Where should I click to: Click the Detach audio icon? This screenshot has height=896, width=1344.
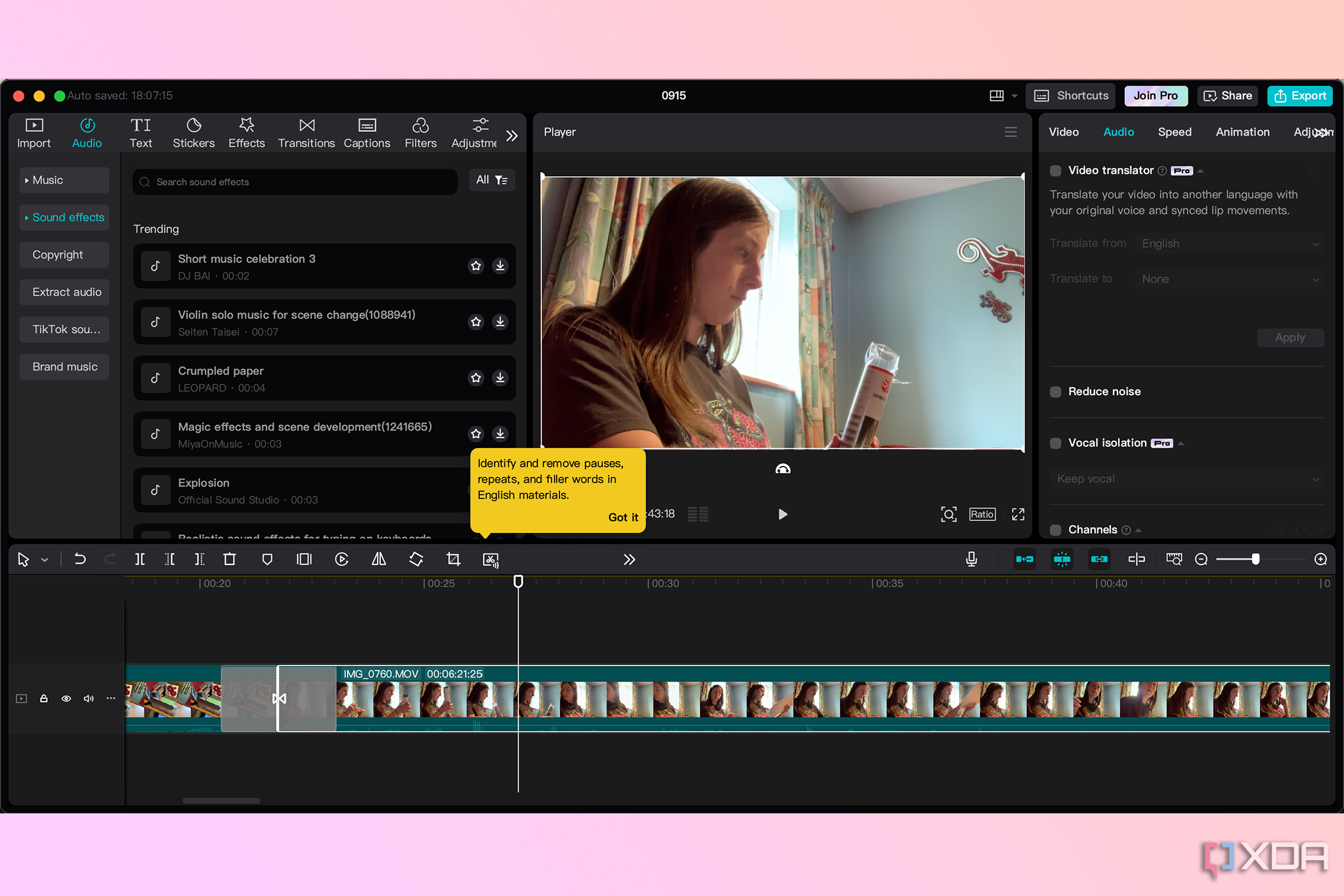pyautogui.click(x=491, y=559)
